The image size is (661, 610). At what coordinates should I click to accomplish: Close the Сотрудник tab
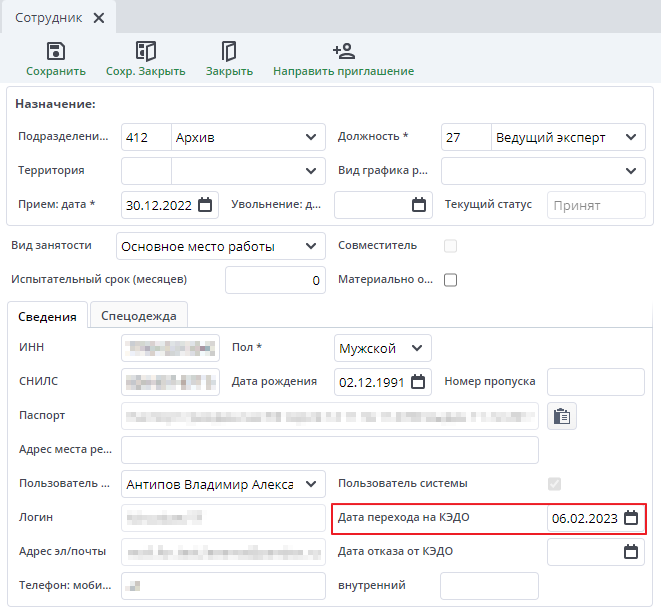coord(98,18)
